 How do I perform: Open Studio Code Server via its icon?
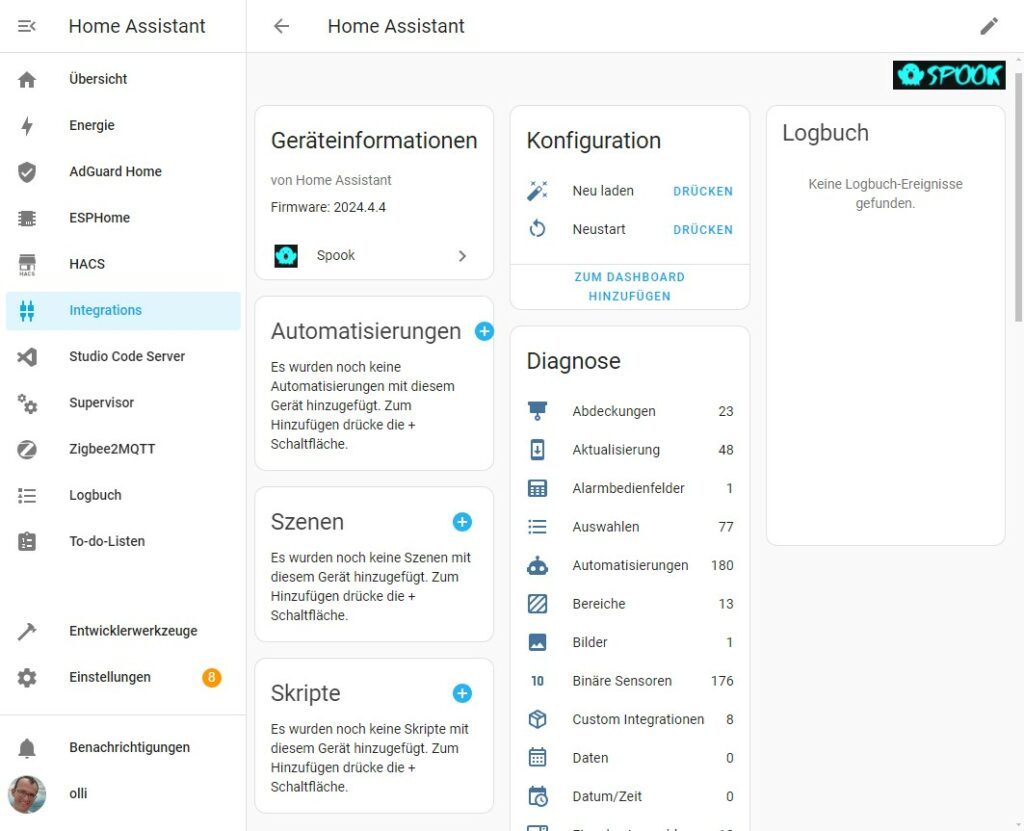tap(26, 356)
